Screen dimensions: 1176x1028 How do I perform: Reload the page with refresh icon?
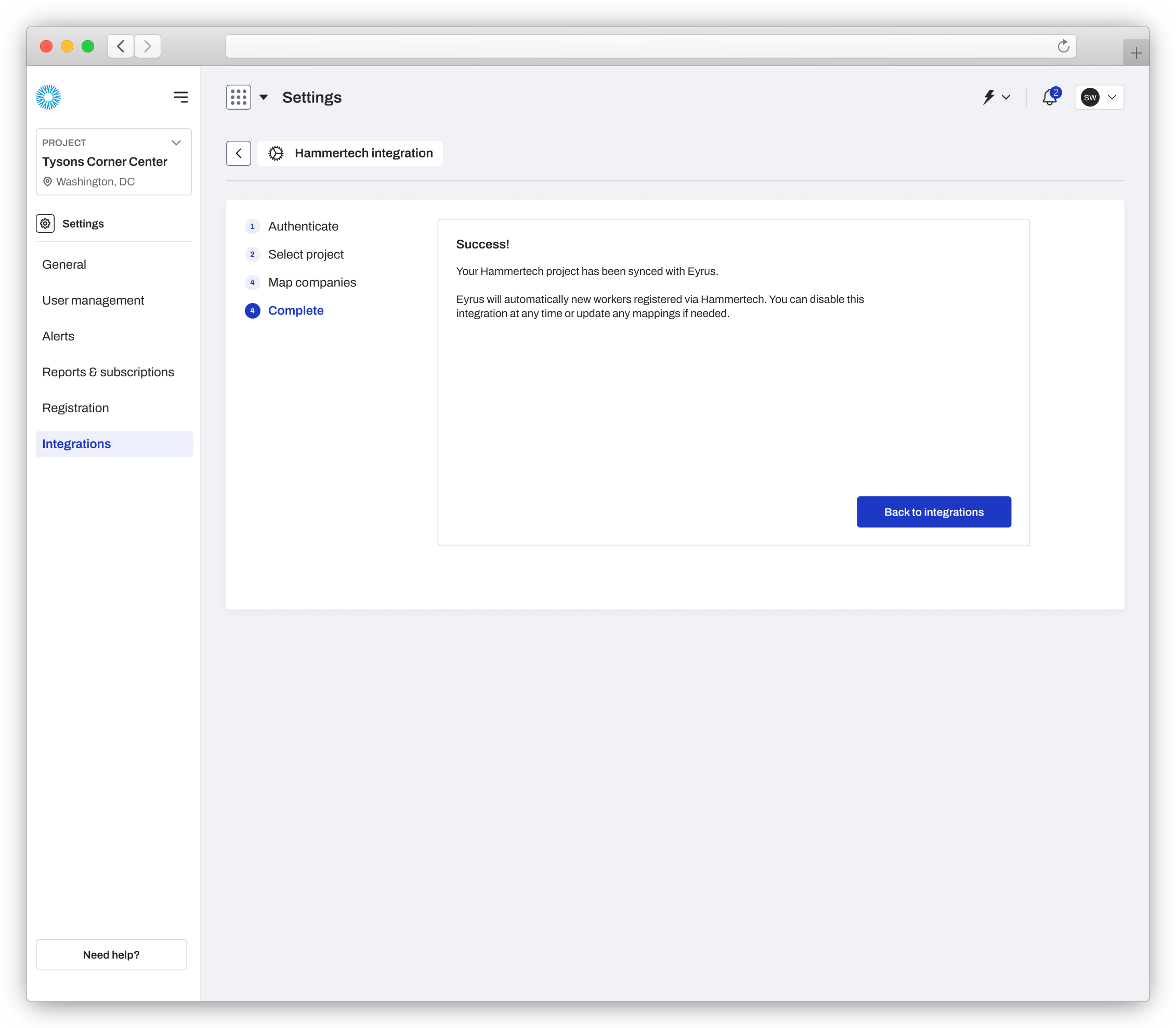[x=1064, y=46]
